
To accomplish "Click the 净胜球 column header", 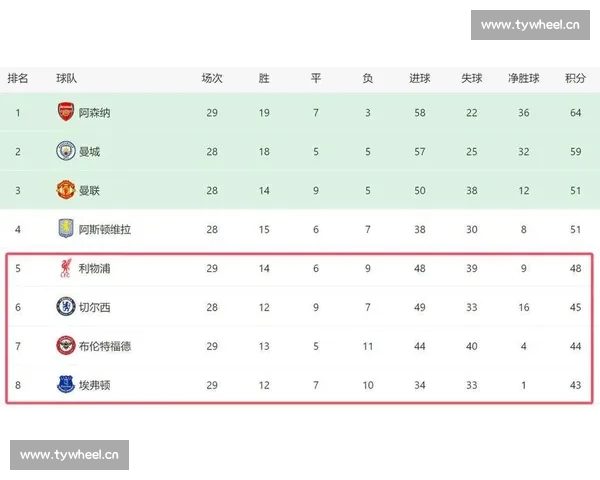I will [523, 78].
